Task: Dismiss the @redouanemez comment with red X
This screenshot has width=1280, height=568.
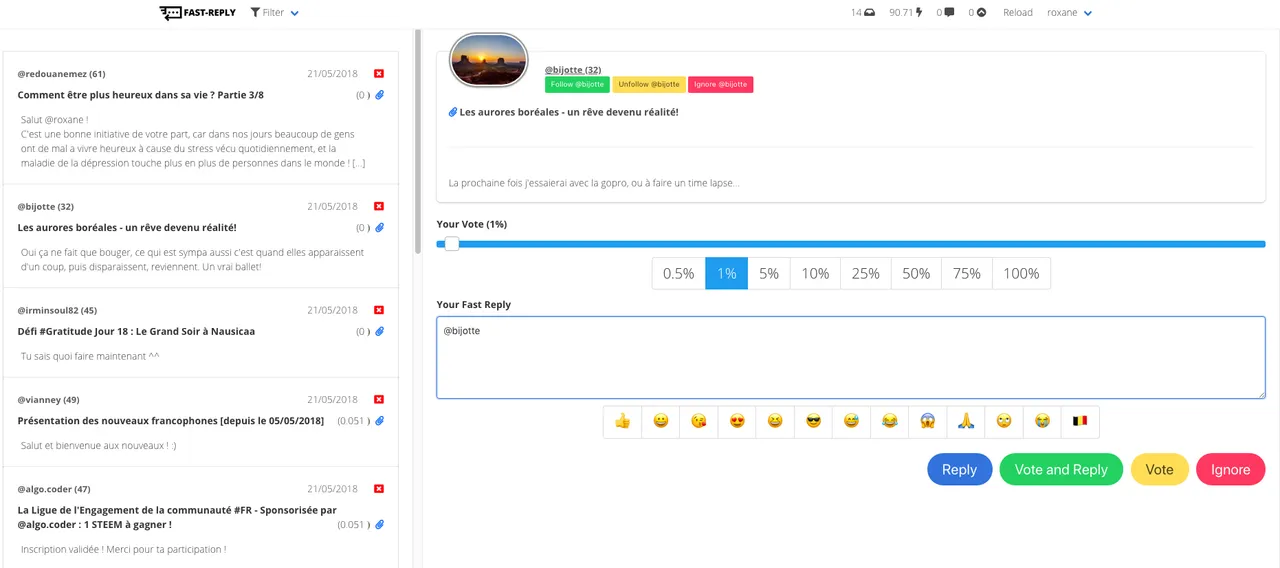Action: (379, 74)
